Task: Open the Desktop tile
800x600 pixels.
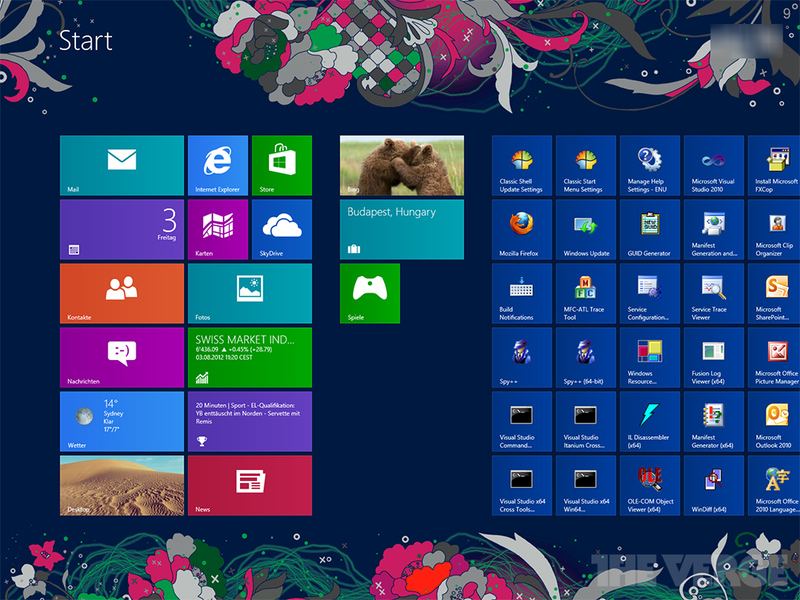Action: 122,486
